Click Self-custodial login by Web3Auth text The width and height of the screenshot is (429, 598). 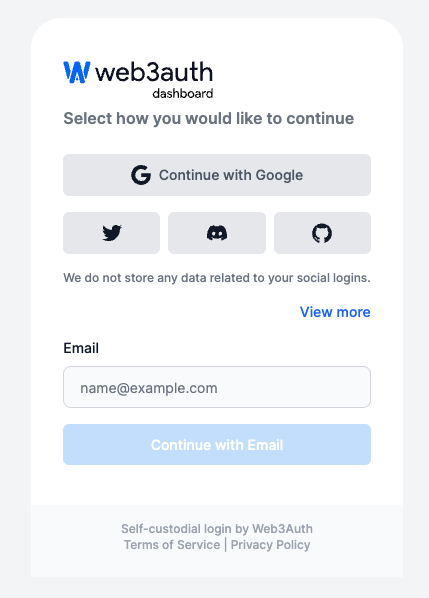point(217,529)
